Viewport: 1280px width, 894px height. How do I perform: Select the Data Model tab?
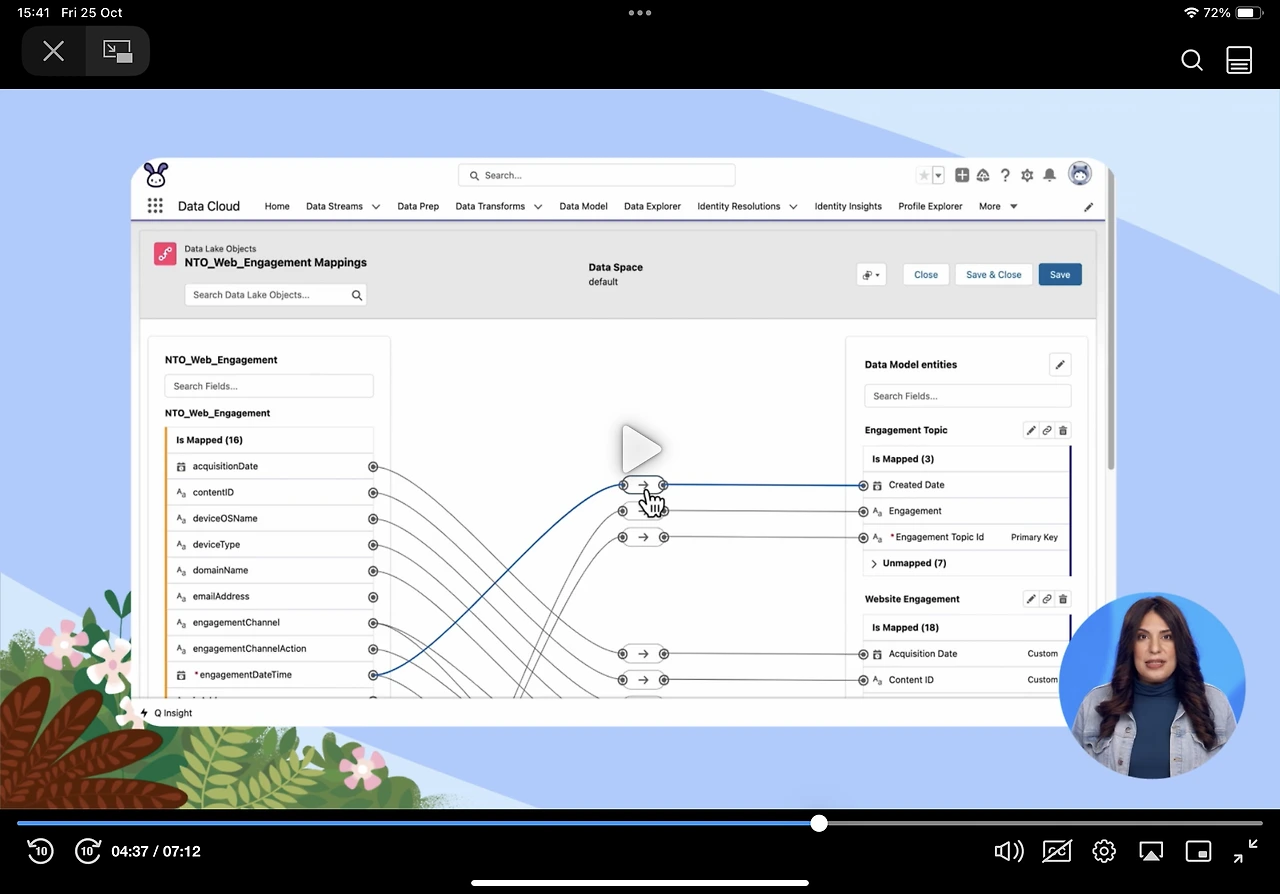tap(583, 206)
